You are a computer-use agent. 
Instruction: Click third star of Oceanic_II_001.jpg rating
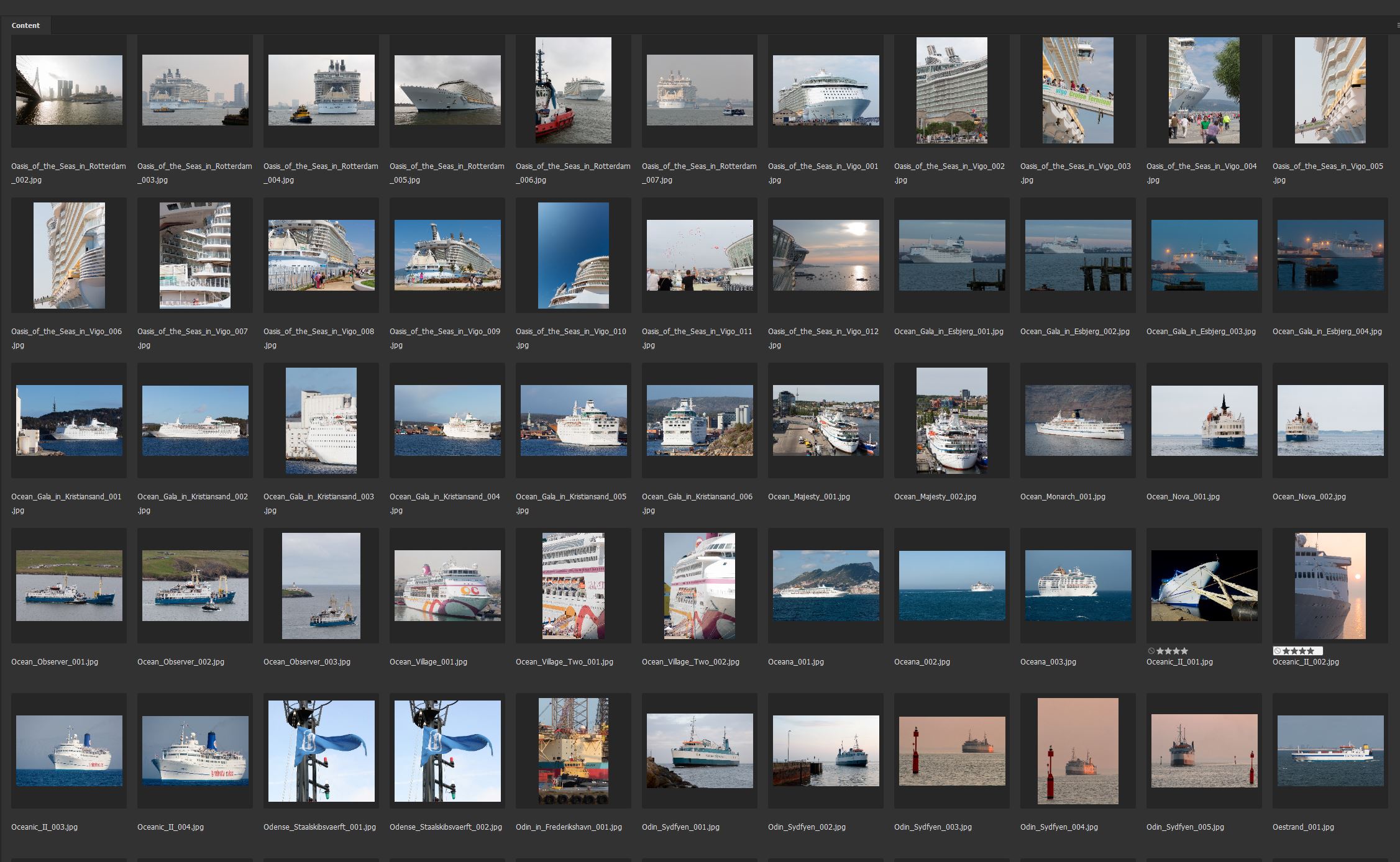point(1176,651)
